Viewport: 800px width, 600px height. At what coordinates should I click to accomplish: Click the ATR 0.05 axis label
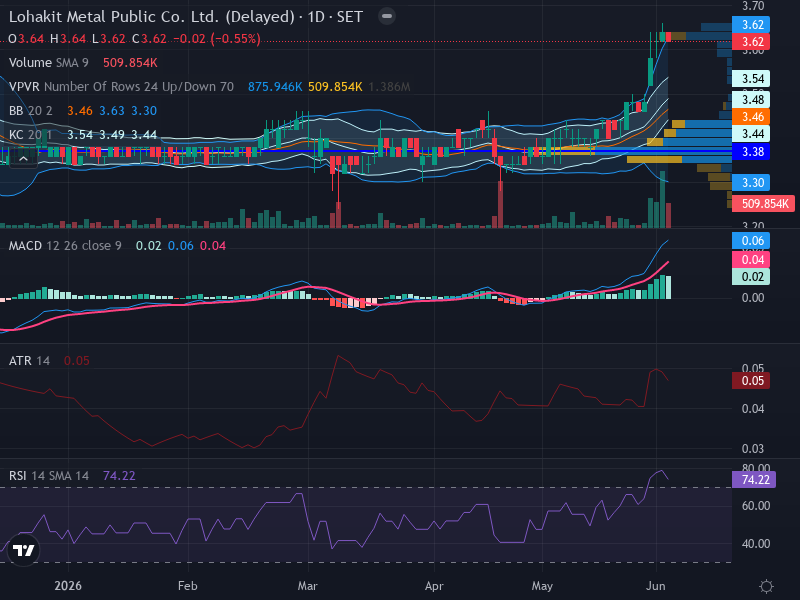(x=751, y=381)
